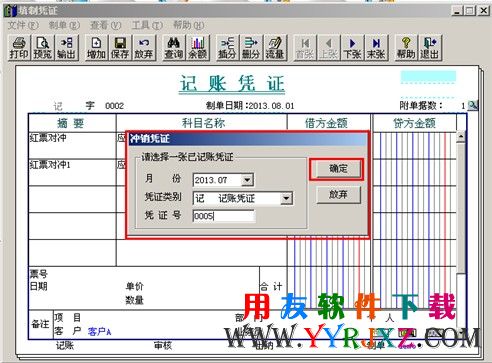The height and width of the screenshot is (363, 492).
Task: Minimize the 填制凭证 window
Action: coord(457,11)
